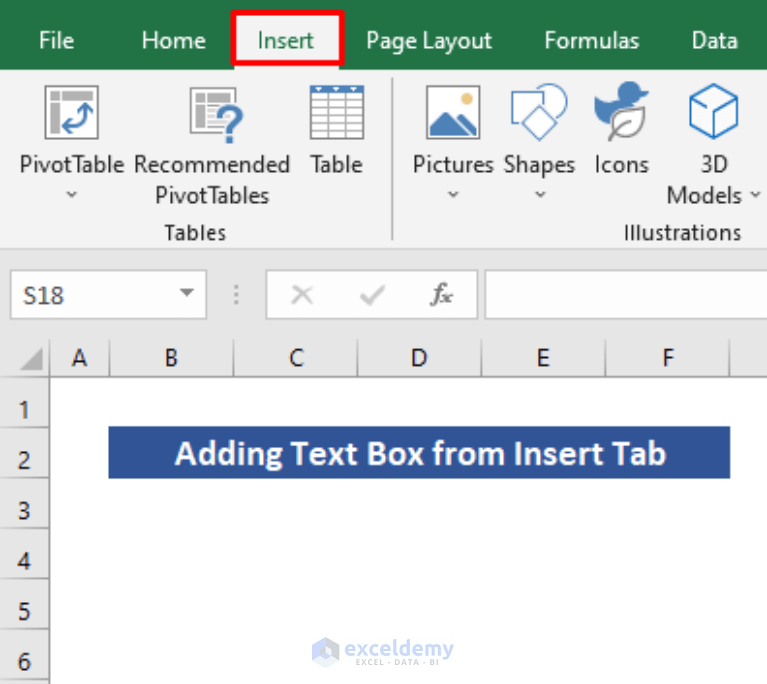The image size is (767, 684).
Task: Click inside the formula bar
Action: coord(620,295)
